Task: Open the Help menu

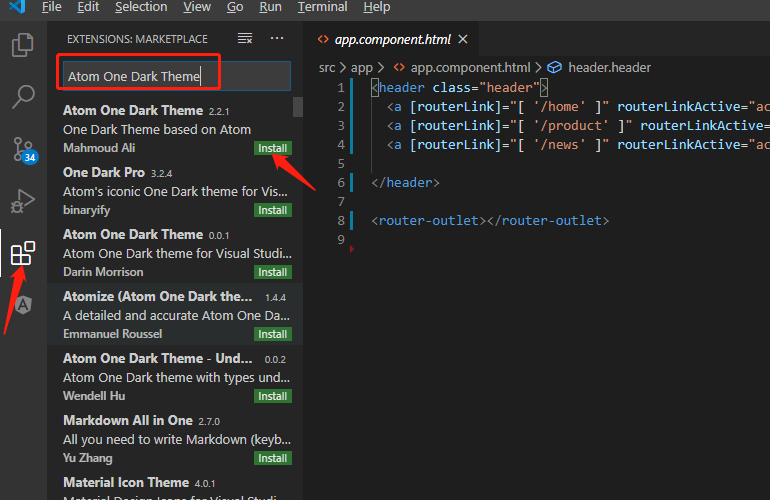Action: [x=377, y=7]
